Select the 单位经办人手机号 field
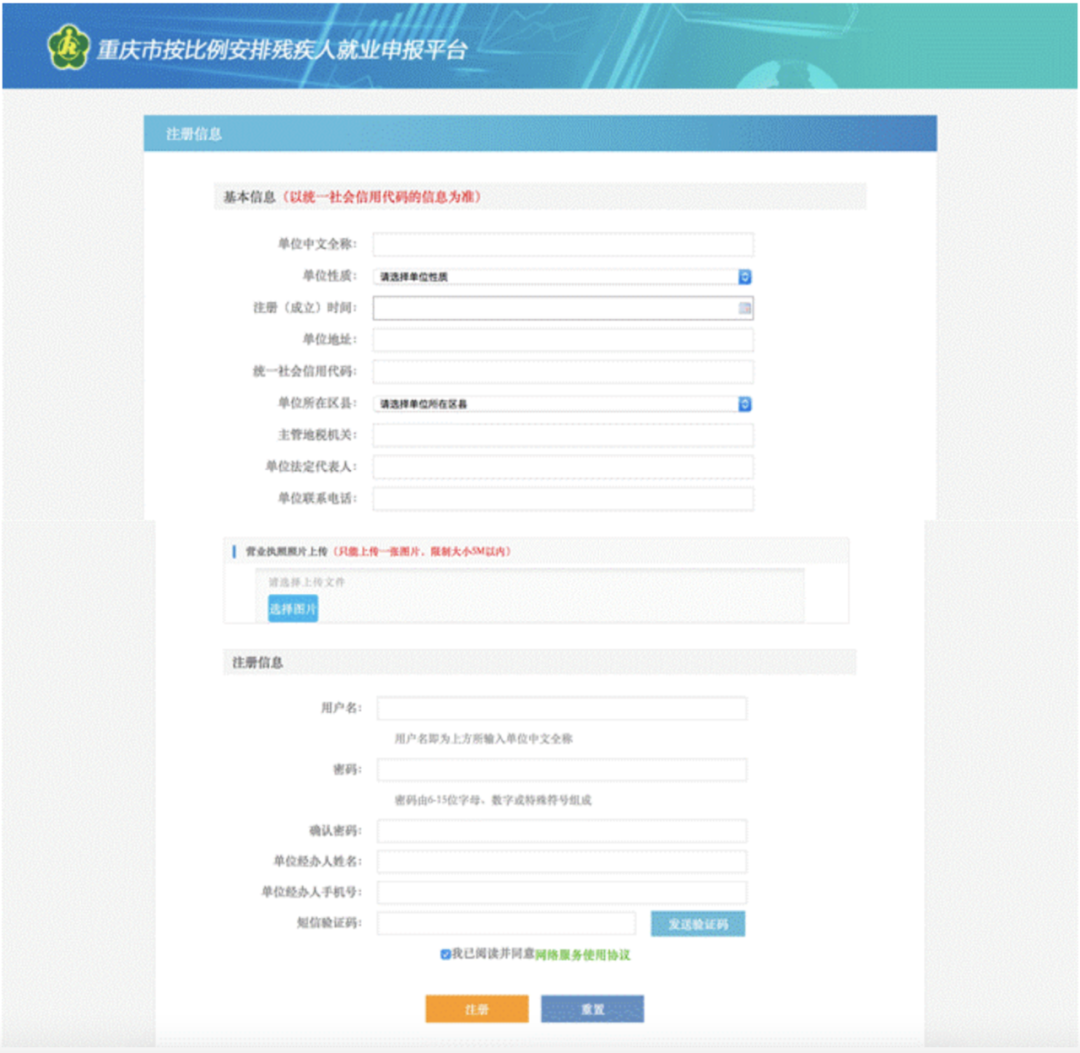This screenshot has height=1053, width=1080. tap(562, 893)
